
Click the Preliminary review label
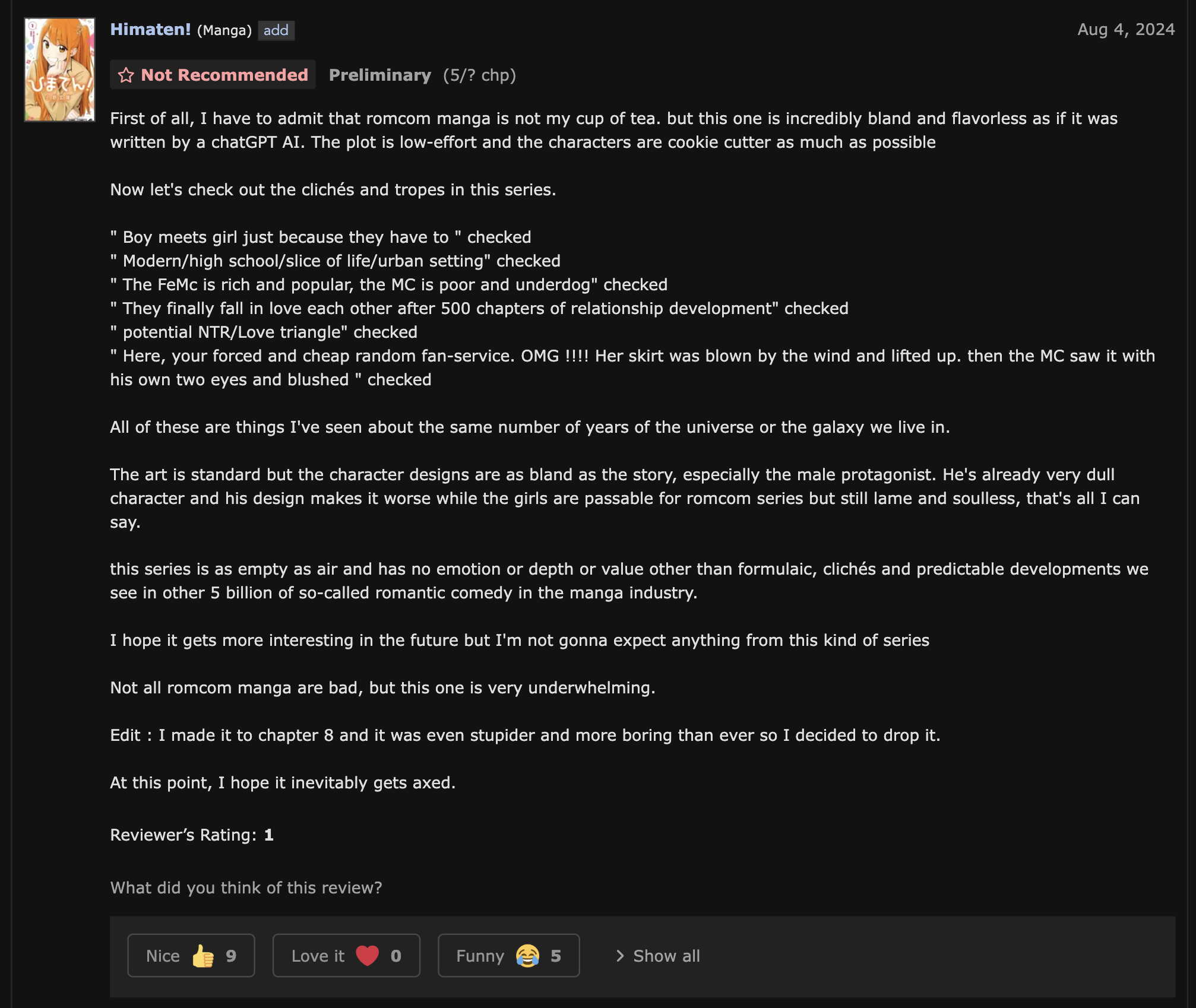(380, 75)
